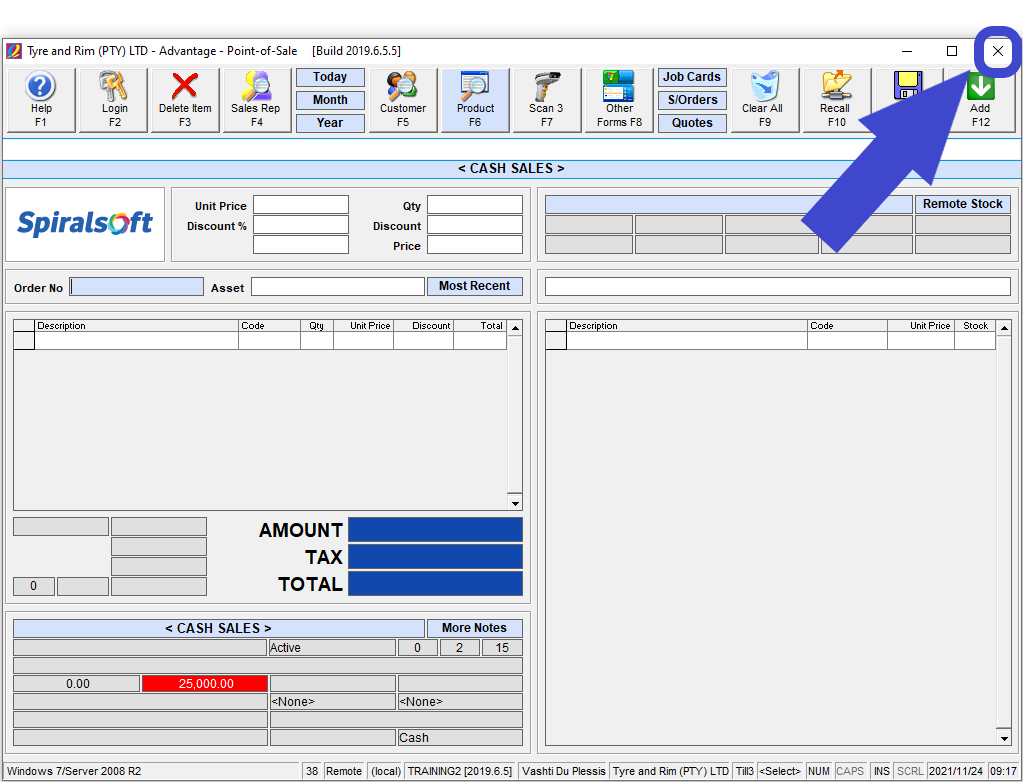Show Year sales figures
The image size is (1023, 782).
pos(330,123)
